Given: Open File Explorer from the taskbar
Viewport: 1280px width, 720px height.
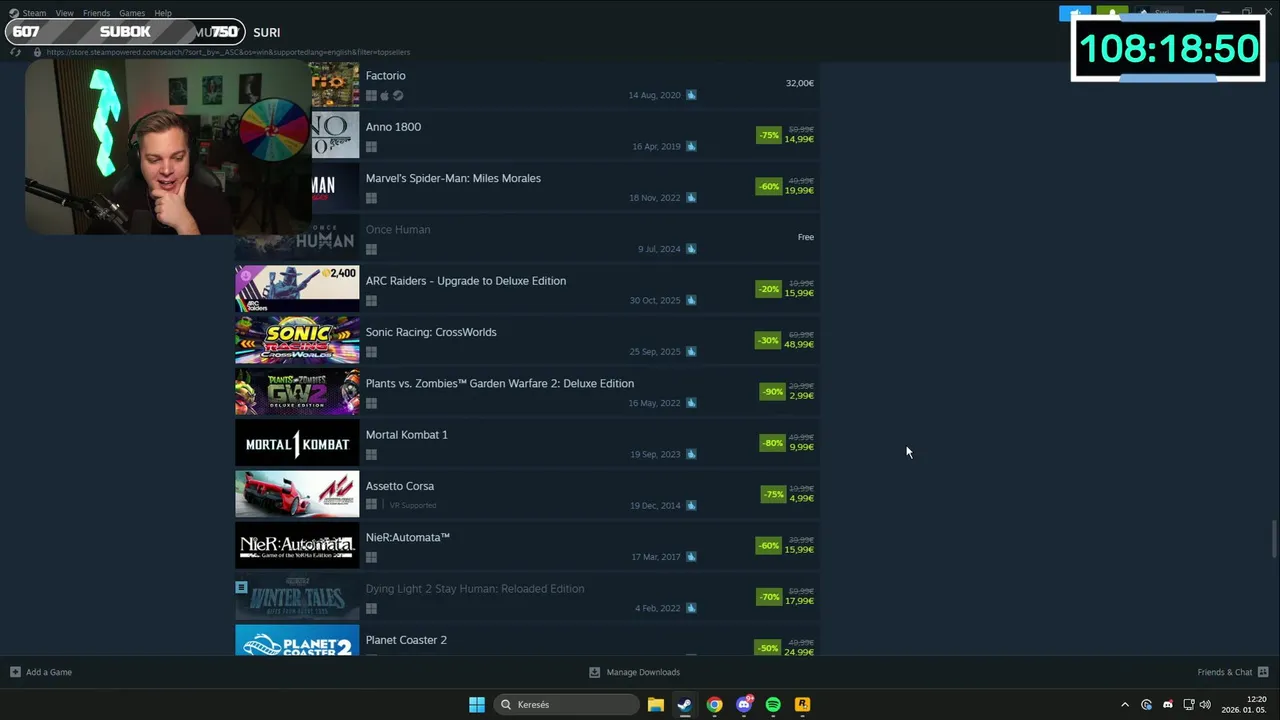Looking at the screenshot, I should (655, 704).
